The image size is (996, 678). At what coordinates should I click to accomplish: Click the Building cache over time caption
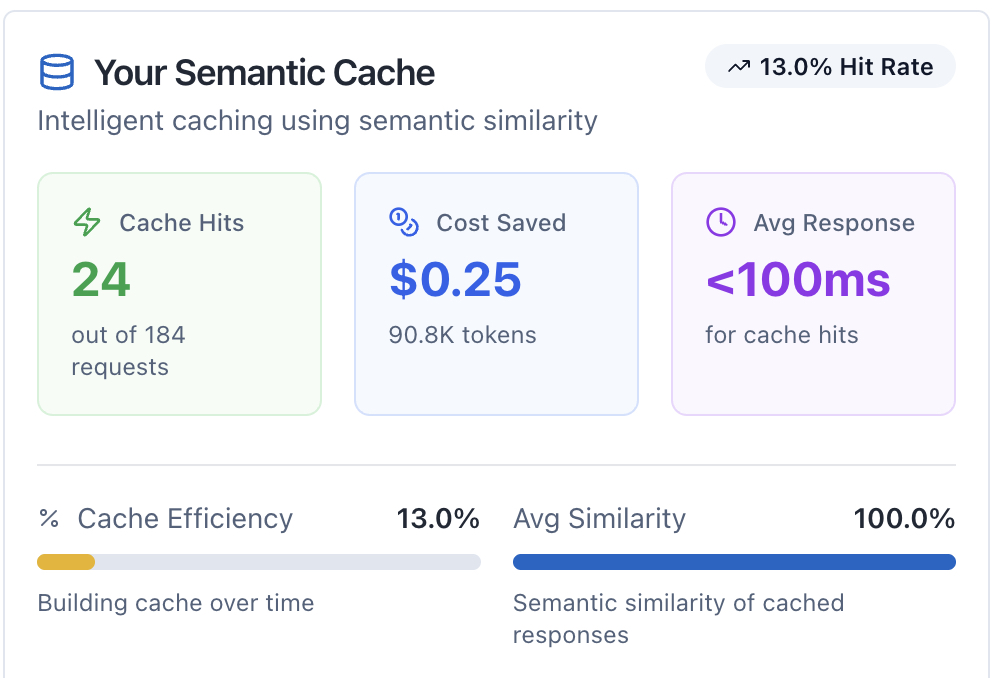(175, 603)
